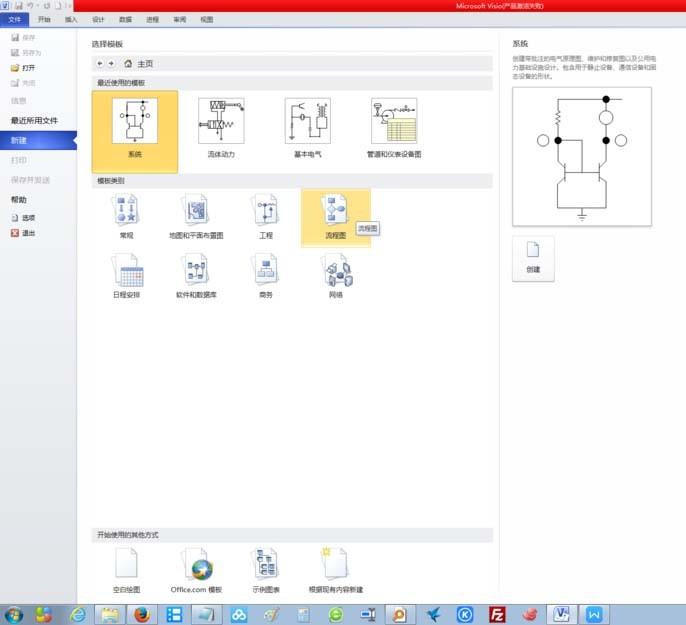Open the blue K circle app in taskbar

tap(465, 615)
